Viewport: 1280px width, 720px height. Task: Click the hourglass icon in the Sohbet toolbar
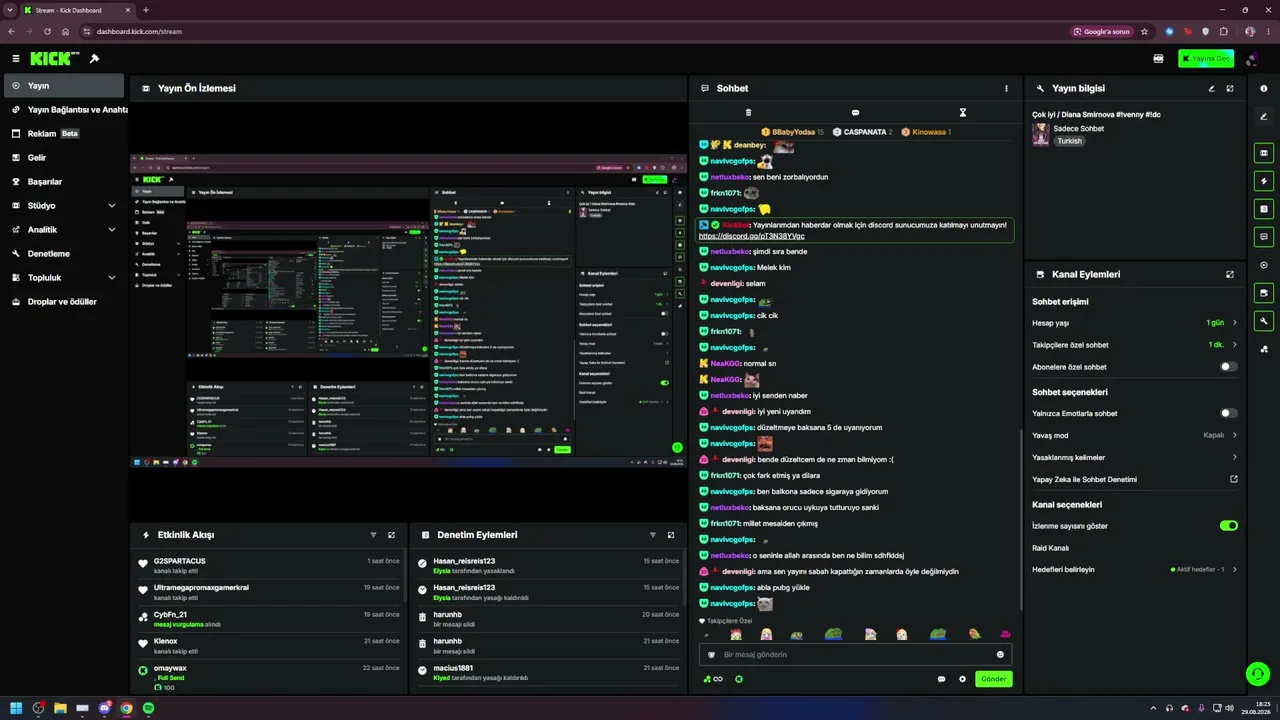pos(963,113)
